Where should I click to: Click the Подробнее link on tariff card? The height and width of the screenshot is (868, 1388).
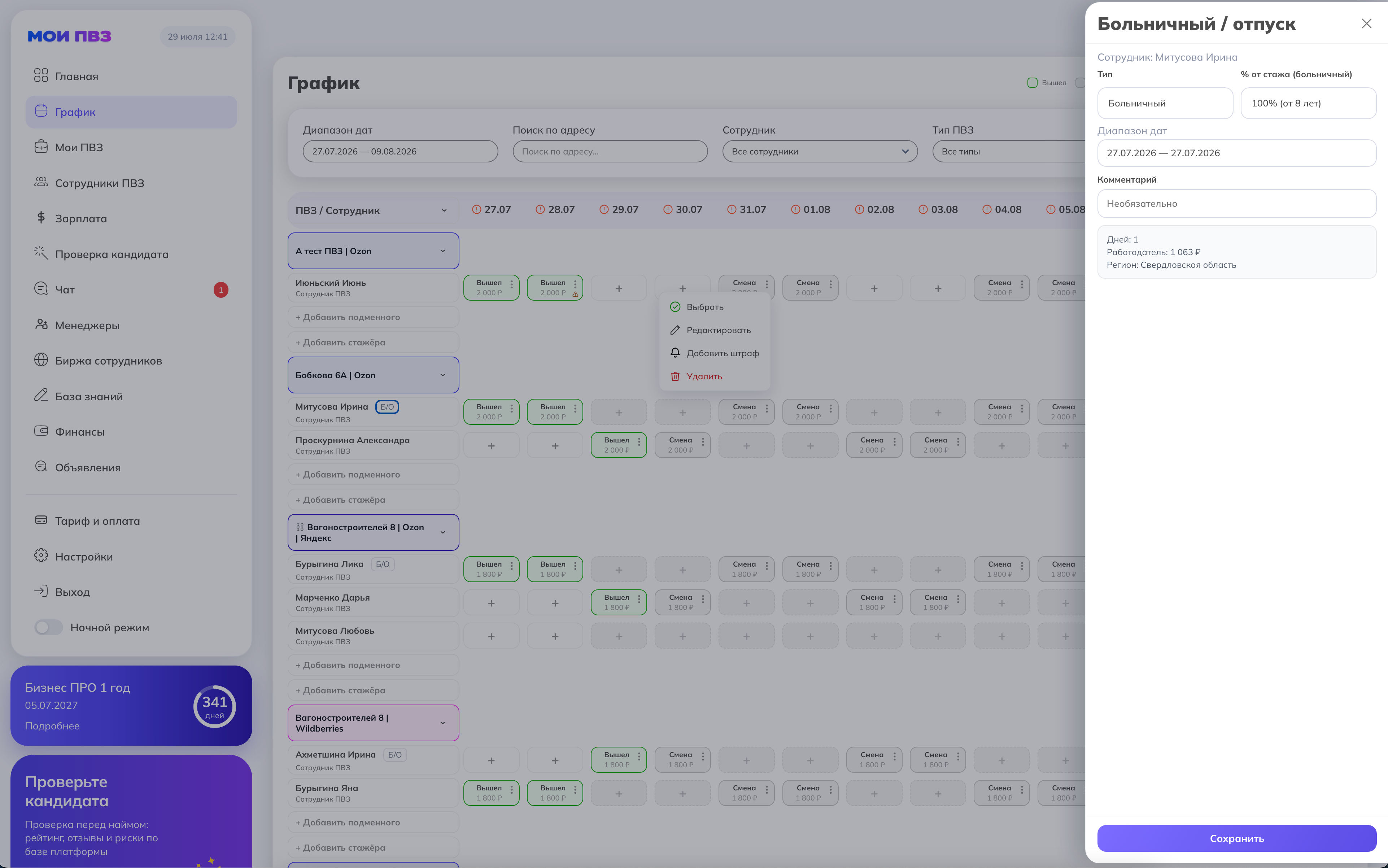52,726
